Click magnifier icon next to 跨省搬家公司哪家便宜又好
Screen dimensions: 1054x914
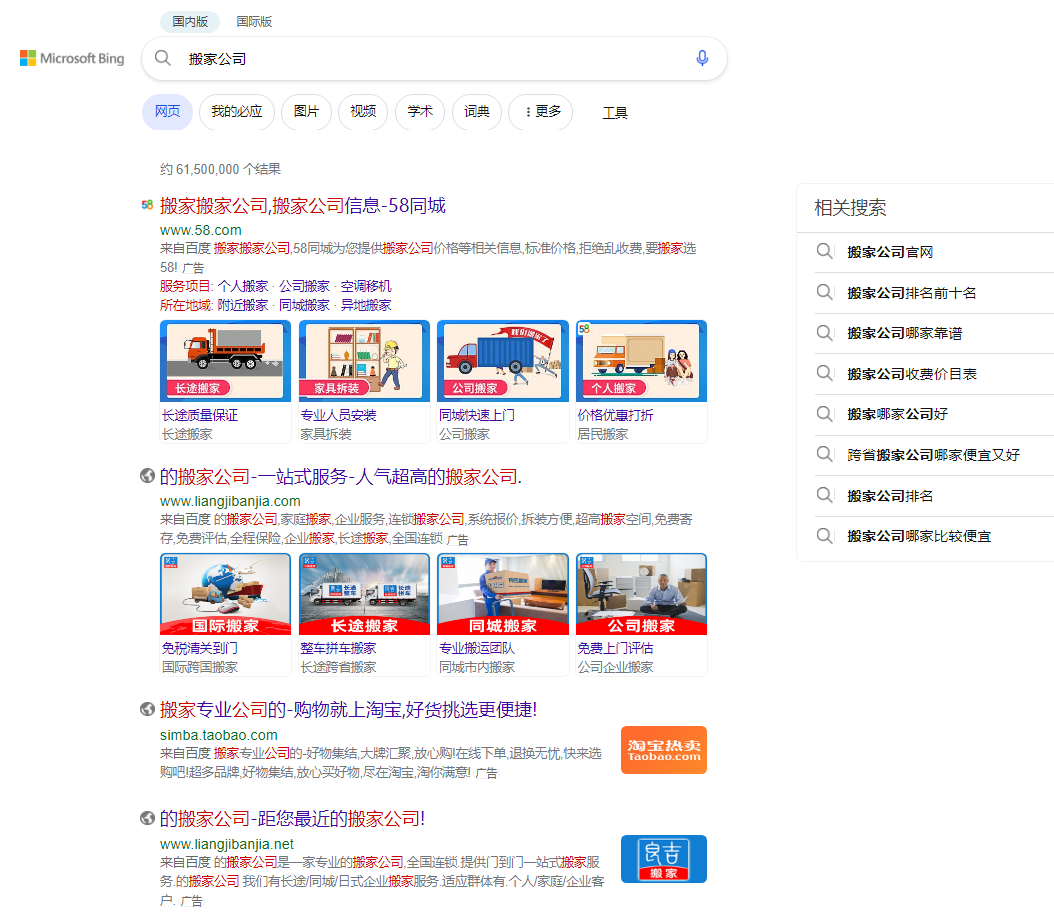click(x=824, y=454)
